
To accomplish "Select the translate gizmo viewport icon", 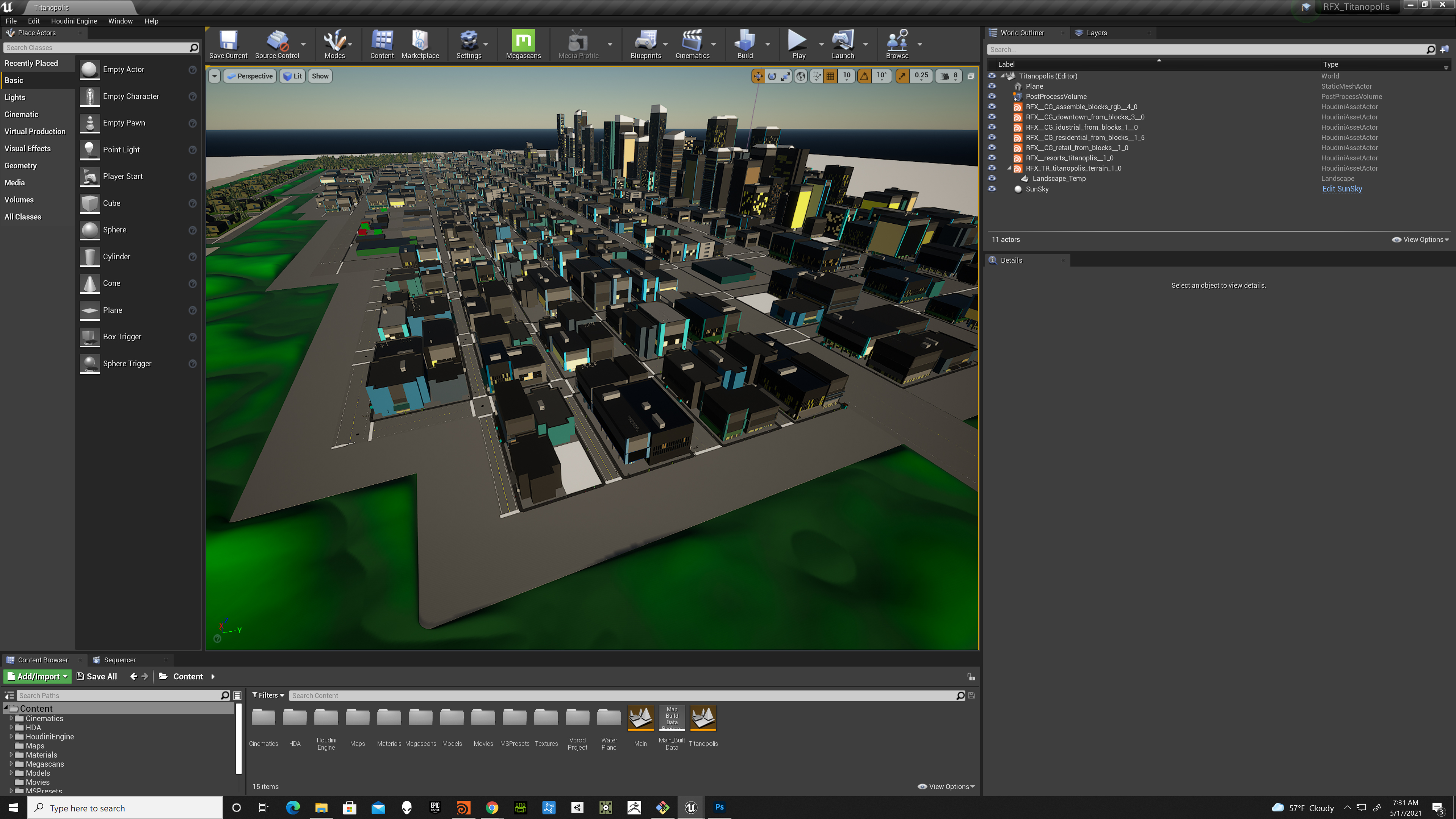I will point(758,76).
